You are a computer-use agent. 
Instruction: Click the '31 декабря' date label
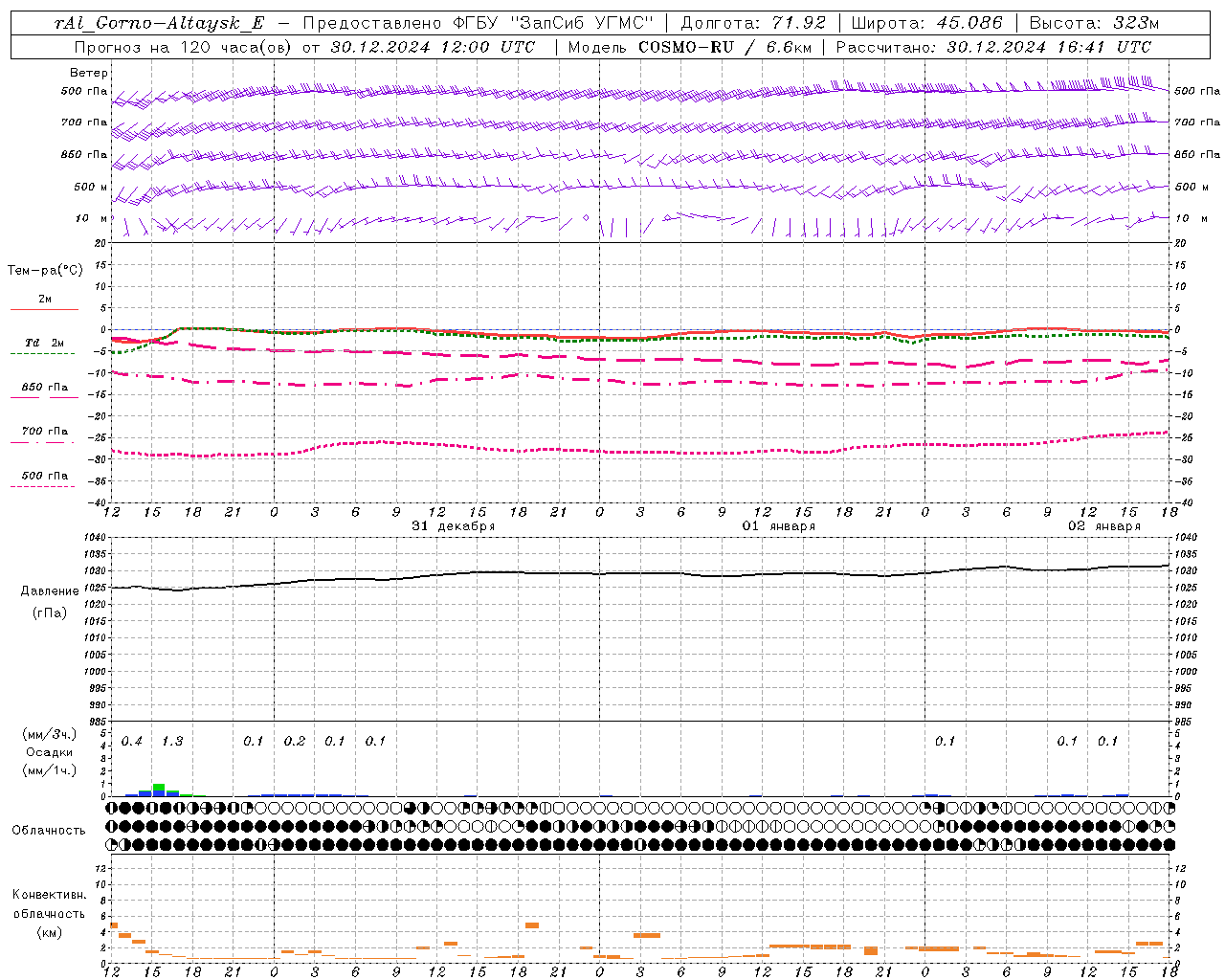point(454,526)
